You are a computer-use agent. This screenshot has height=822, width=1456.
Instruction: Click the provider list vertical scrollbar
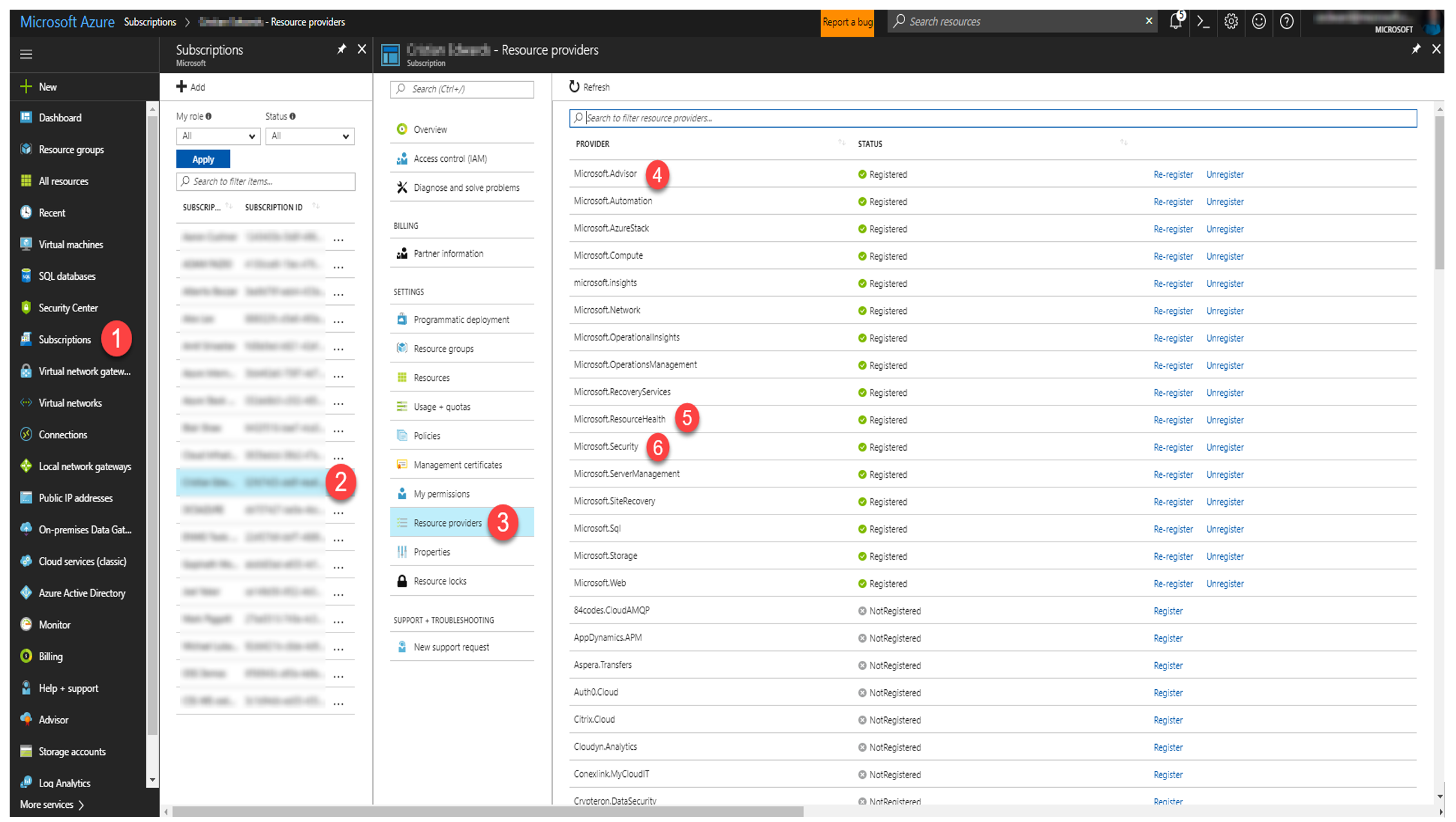tap(1439, 192)
